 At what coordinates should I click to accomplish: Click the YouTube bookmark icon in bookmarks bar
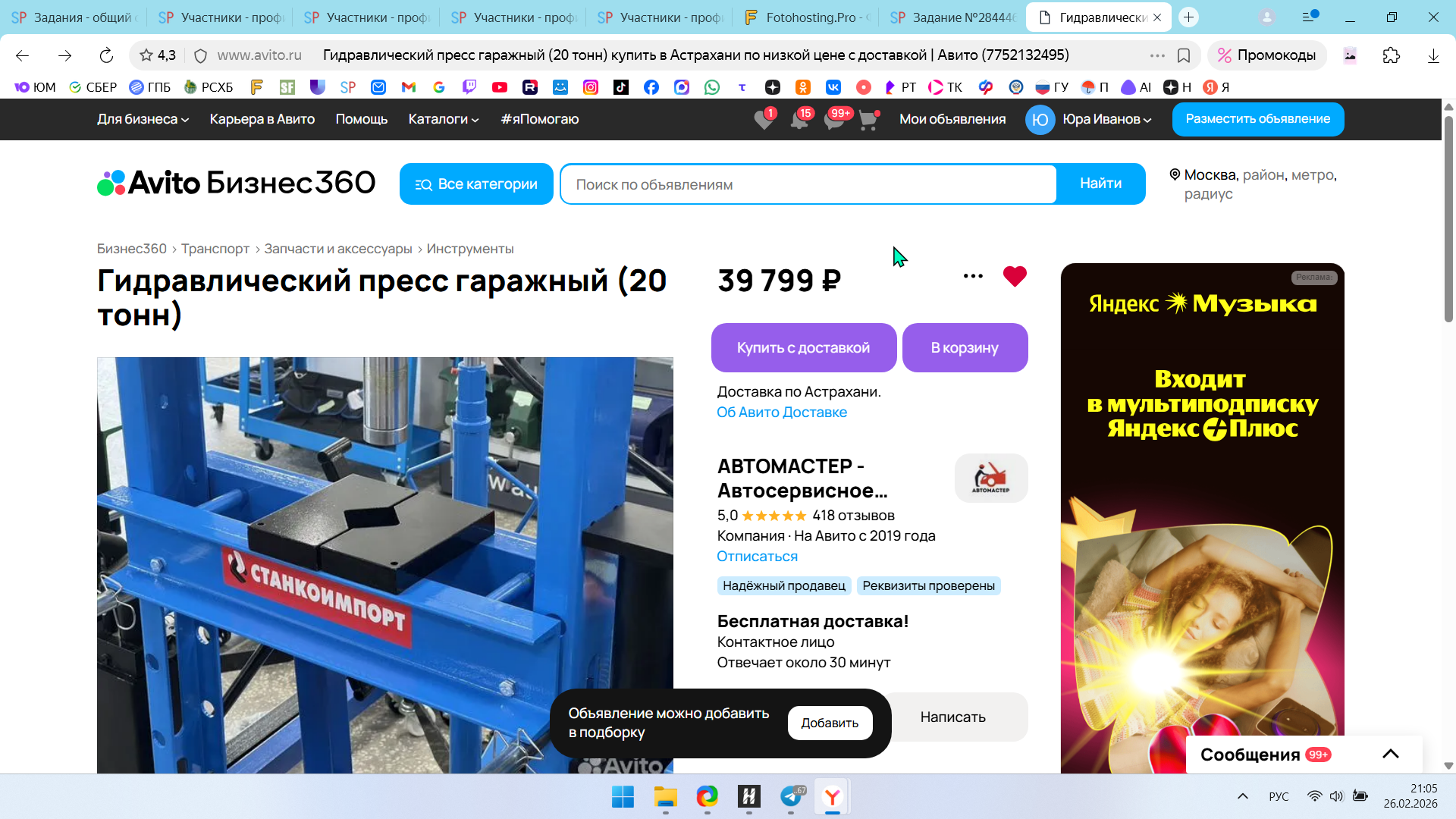pos(499,87)
